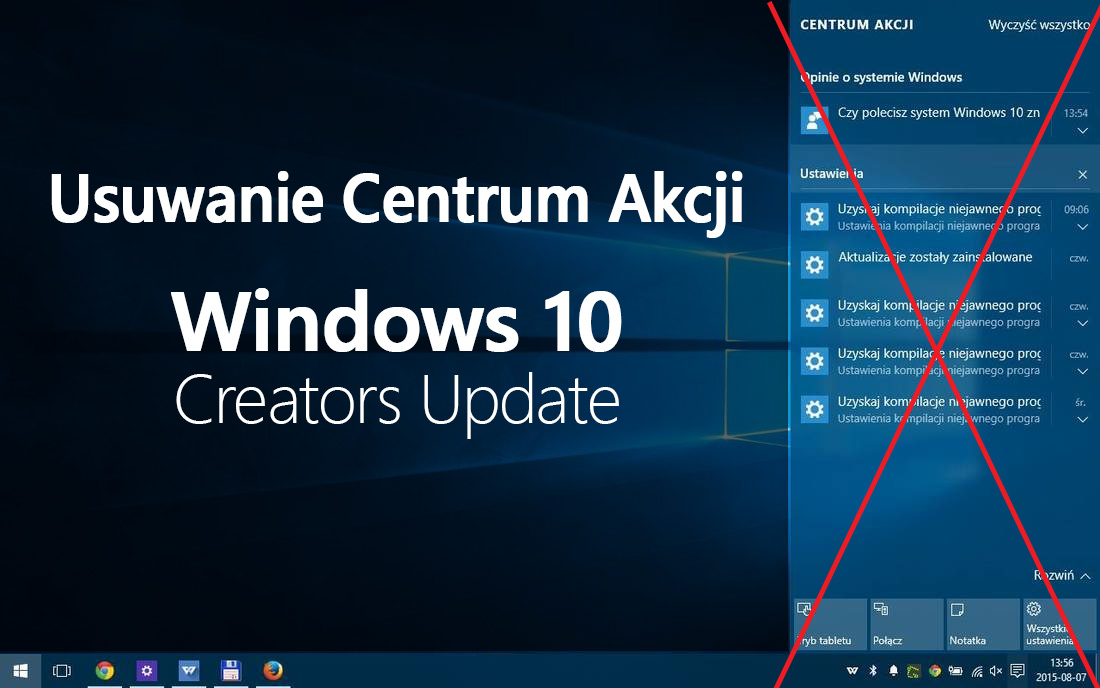1100x688 pixels.
Task: Click Rozwiń above the quick actions
Action: point(1061,576)
